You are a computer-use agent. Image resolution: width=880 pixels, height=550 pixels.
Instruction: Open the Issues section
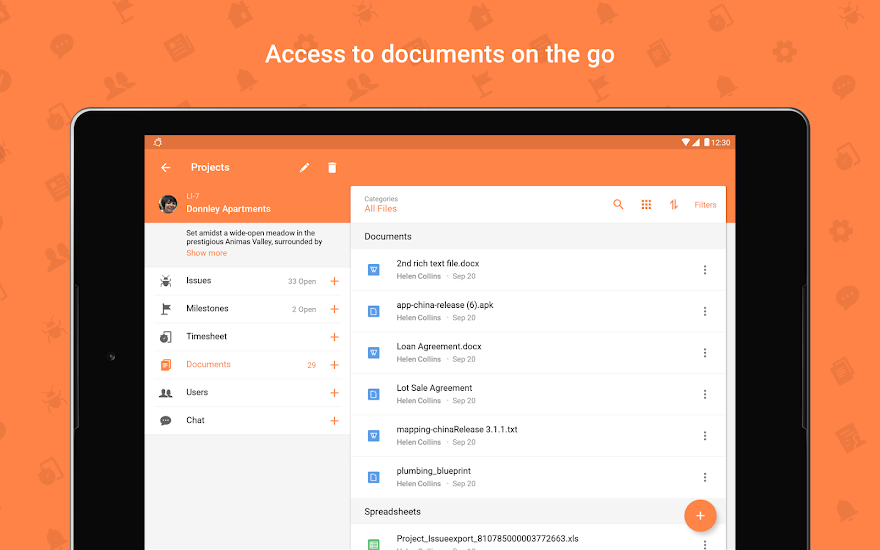point(248,281)
